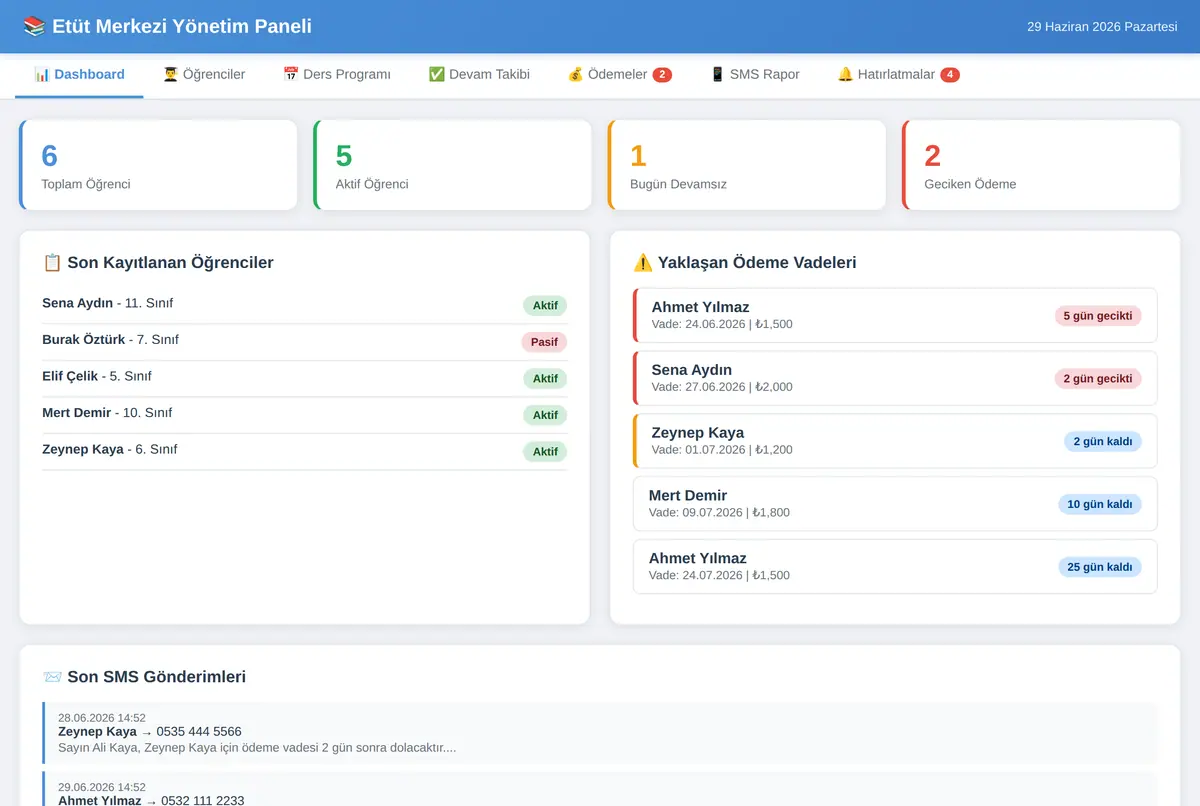
Task: Click the warning icon beside Yaklaşan Ödeme Vadeleri
Action: click(643, 263)
